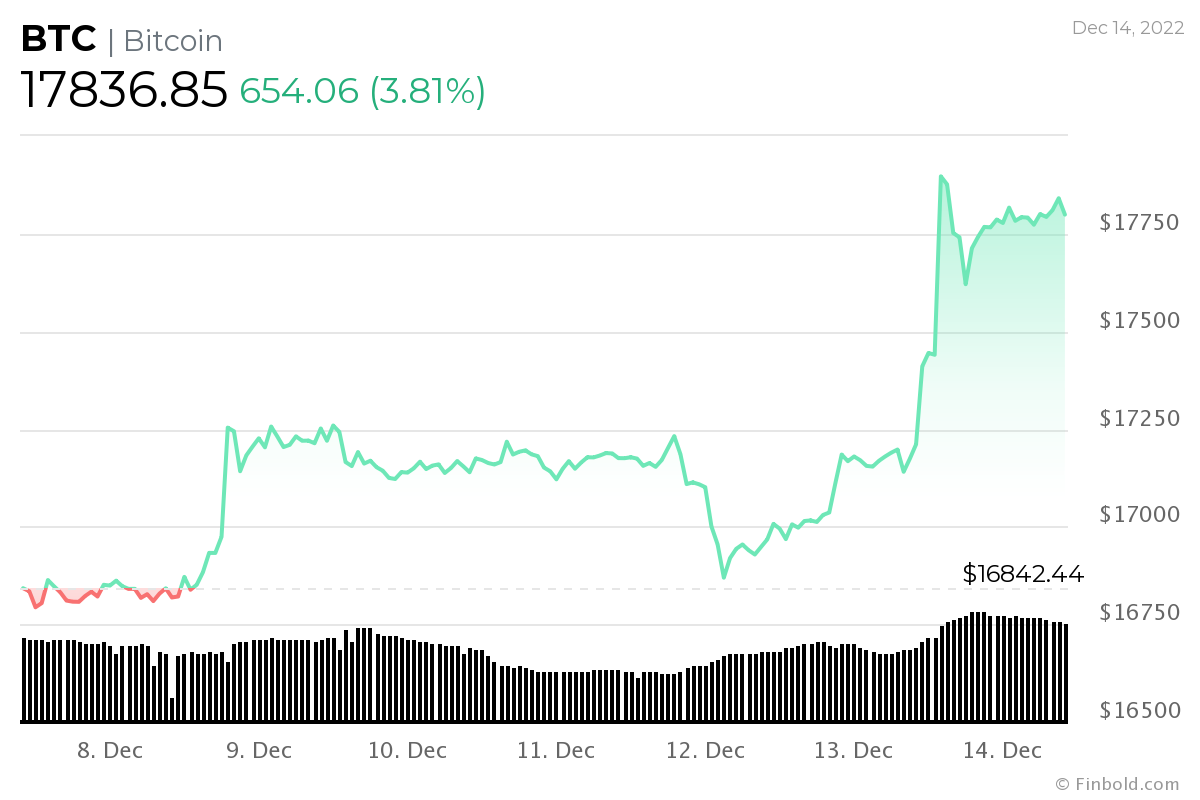
Task: Select the 10. Dec date marker
Action: (x=407, y=750)
